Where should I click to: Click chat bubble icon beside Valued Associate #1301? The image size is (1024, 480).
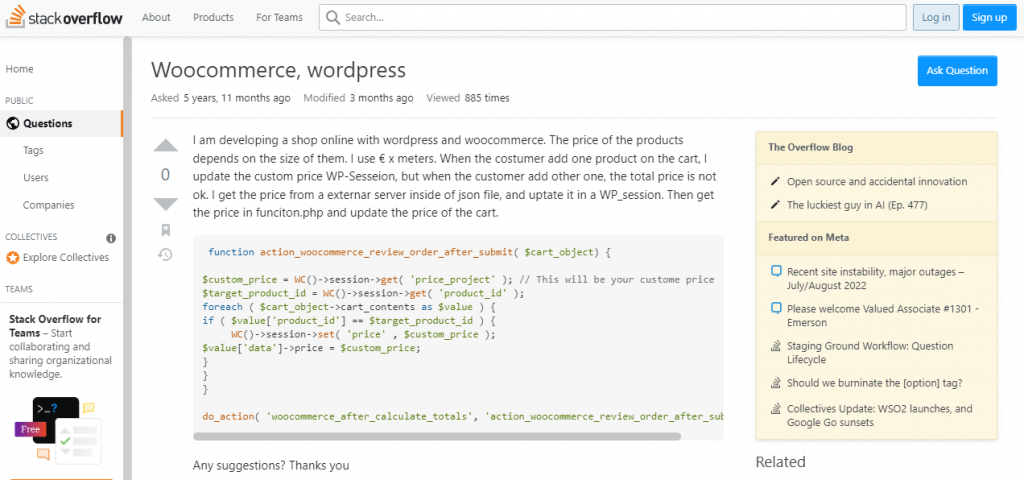point(776,308)
